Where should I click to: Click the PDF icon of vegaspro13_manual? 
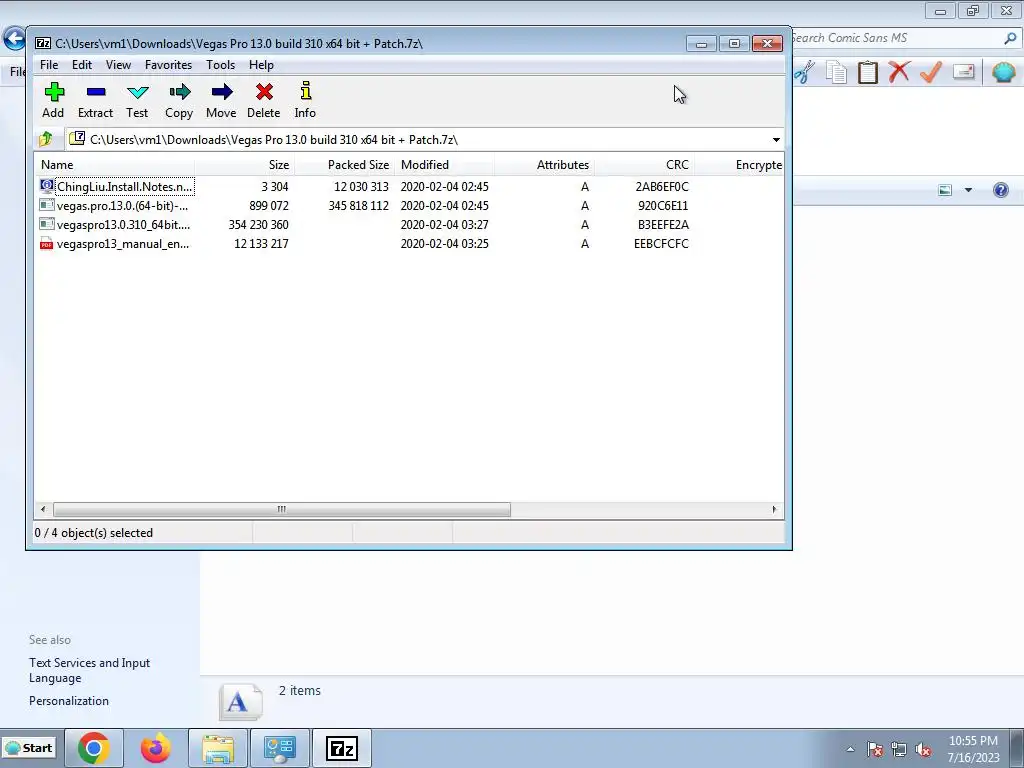click(46, 244)
